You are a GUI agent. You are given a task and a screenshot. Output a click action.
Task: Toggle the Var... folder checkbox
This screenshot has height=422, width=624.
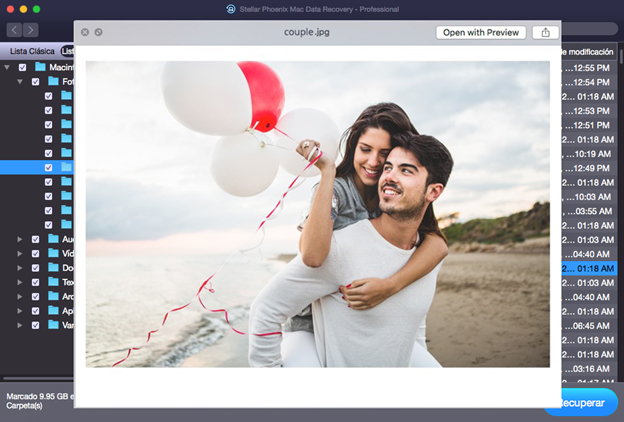(x=35, y=325)
